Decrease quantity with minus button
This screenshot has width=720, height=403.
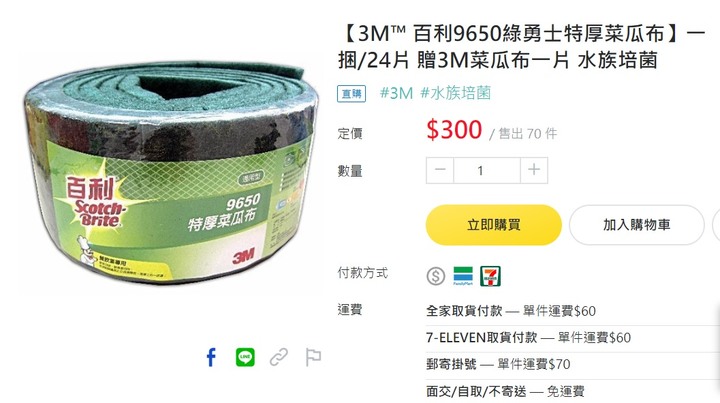[x=440, y=170]
